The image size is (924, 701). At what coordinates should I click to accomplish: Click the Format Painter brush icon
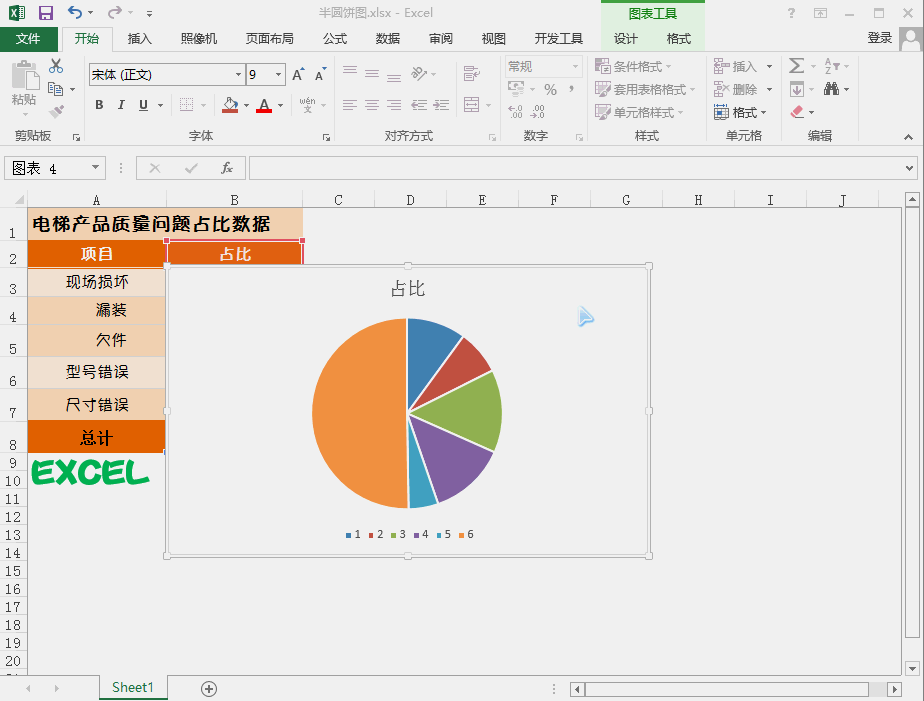coord(56,111)
